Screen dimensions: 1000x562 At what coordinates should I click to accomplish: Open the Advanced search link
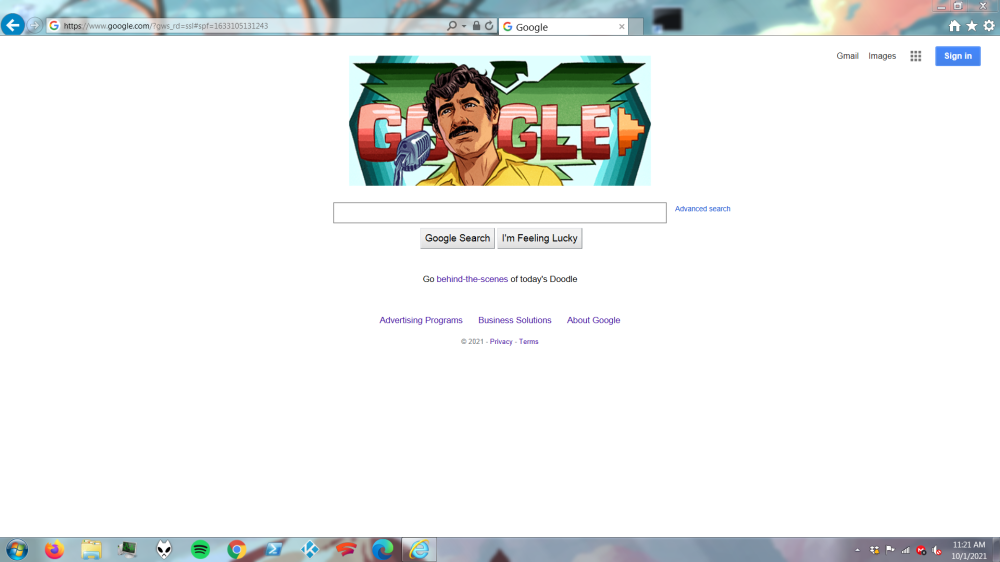702,209
